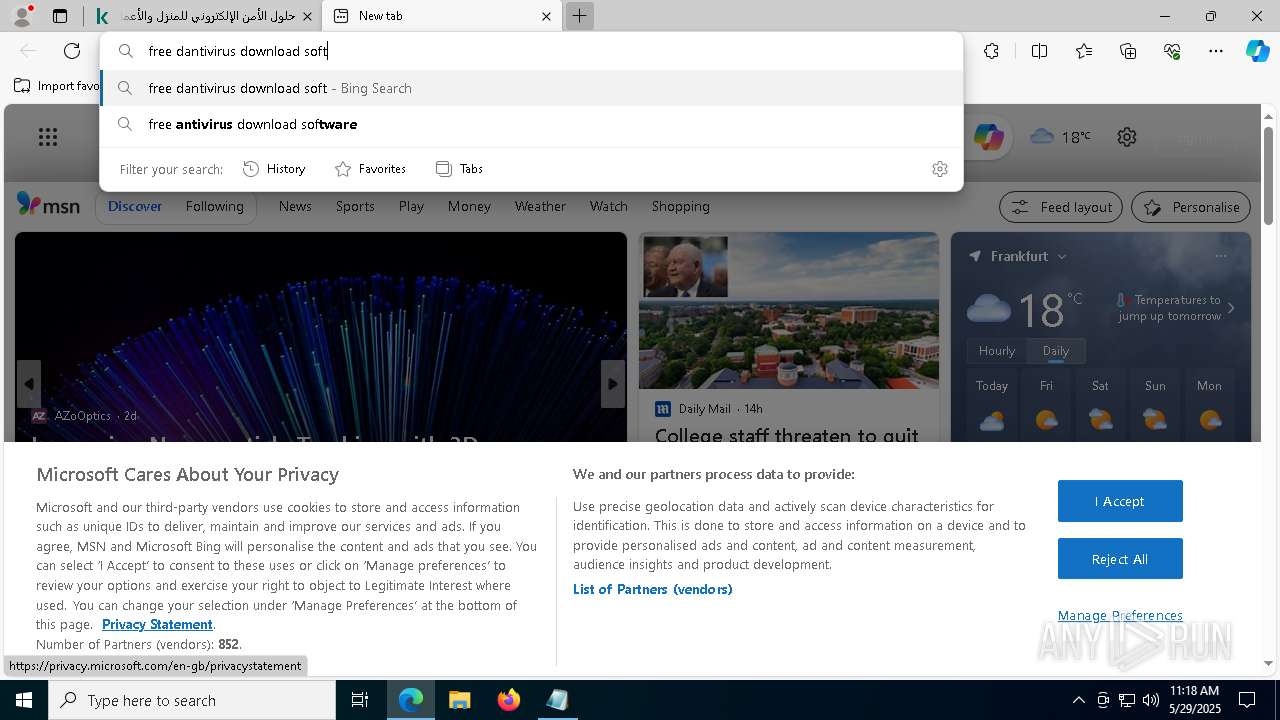
Task: Filter search by History
Action: tap(274, 169)
